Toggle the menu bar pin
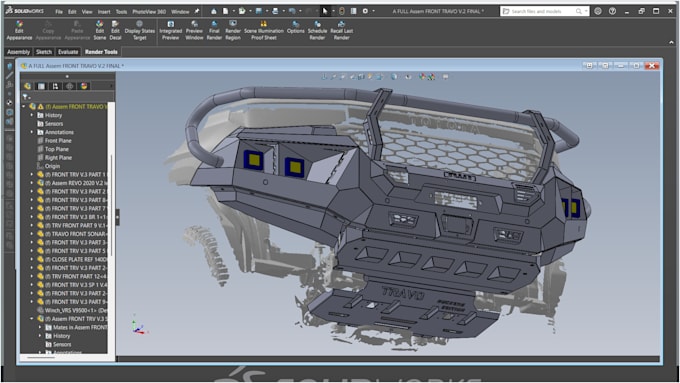Screen dimensions: 680x383 pos(196,11)
